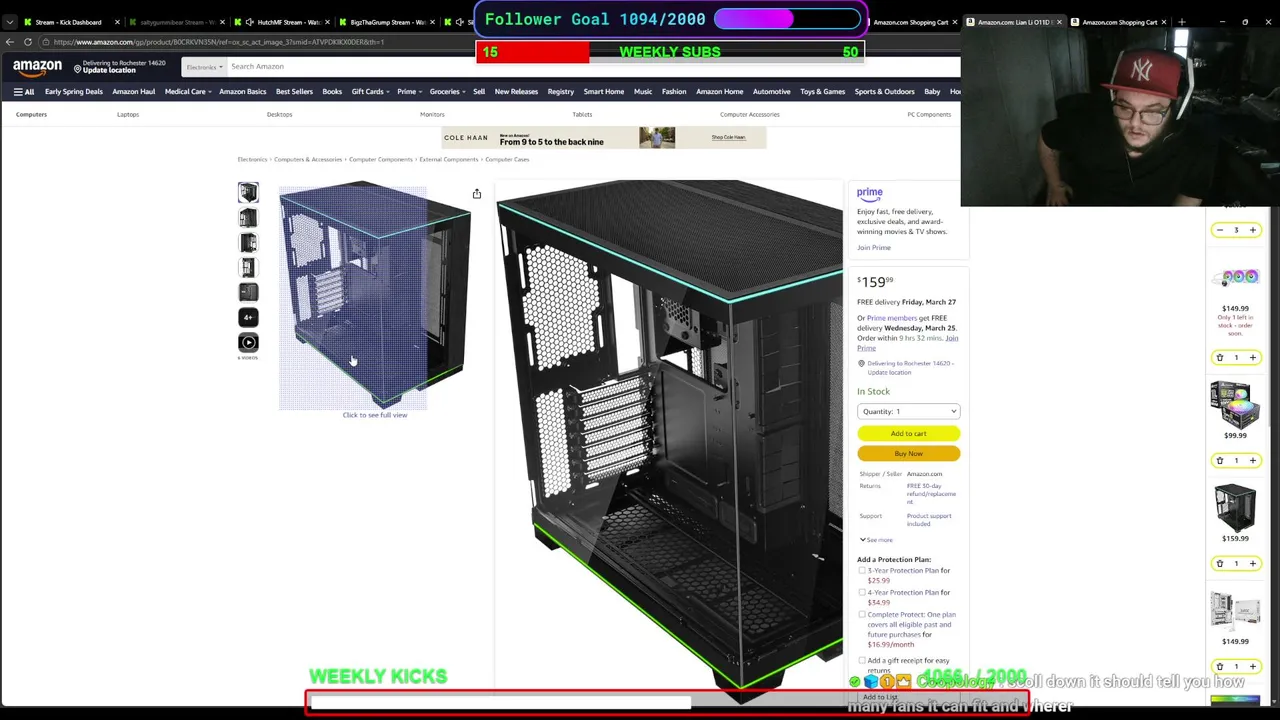Delete the $99.99 power supply cart item

coord(1219,460)
